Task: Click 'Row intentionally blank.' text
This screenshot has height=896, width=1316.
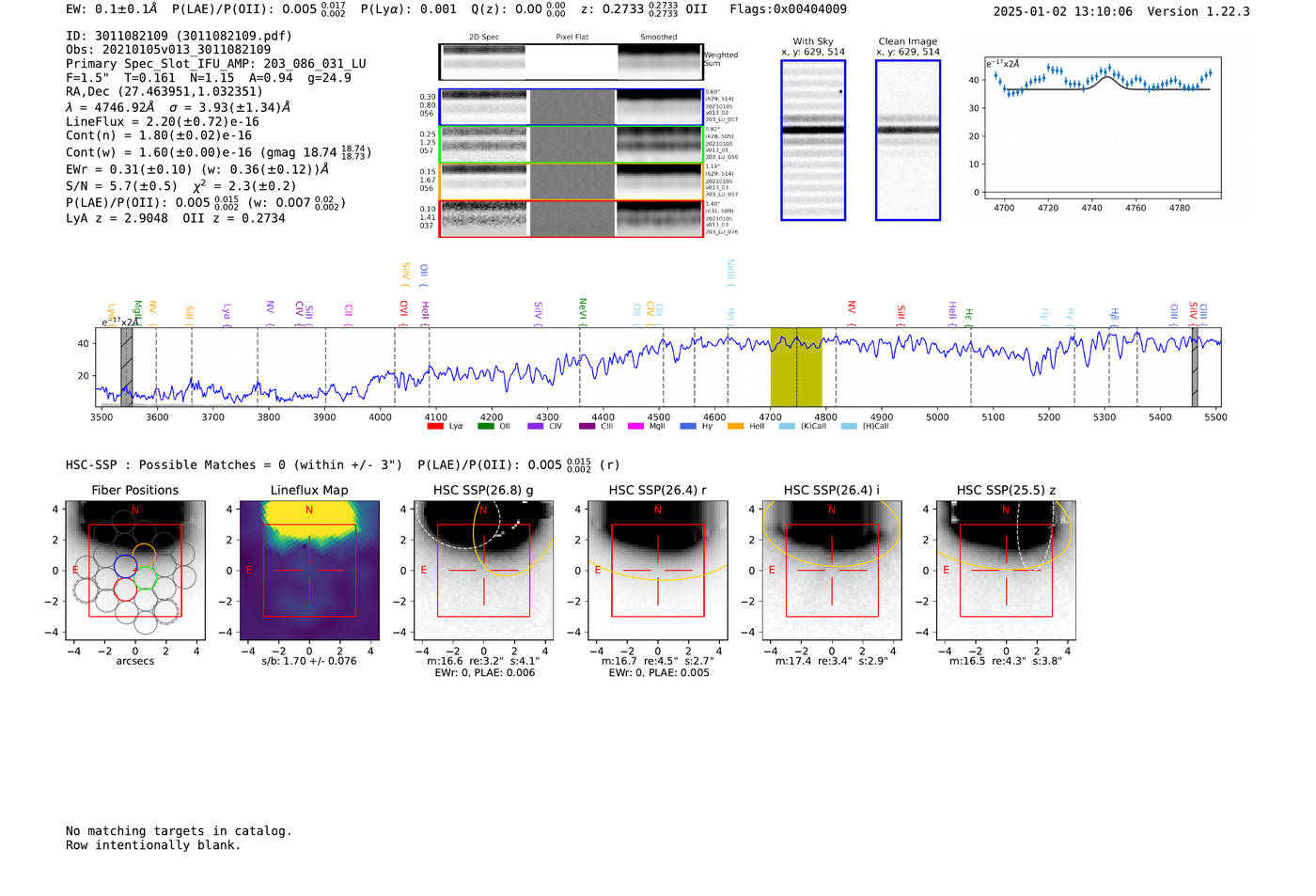Action: click(153, 845)
